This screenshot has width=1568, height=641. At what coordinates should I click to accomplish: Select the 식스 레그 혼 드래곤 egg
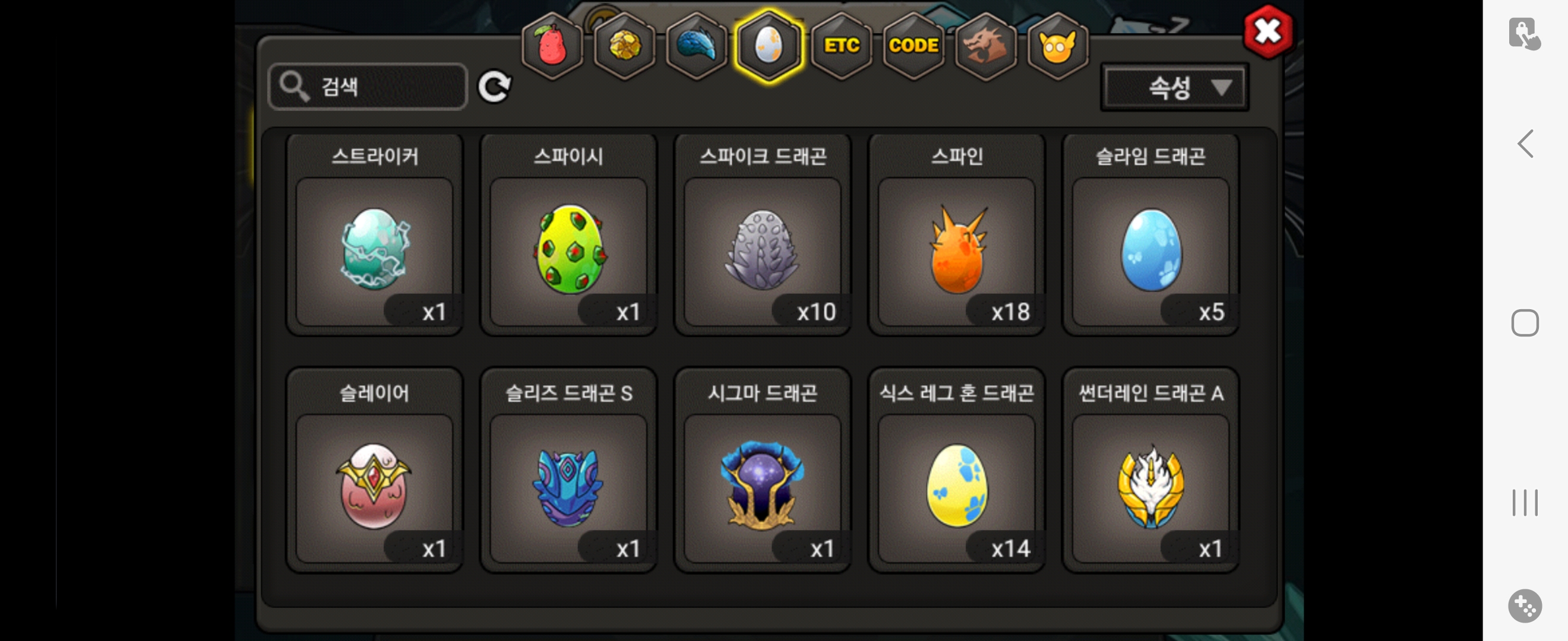click(x=956, y=470)
